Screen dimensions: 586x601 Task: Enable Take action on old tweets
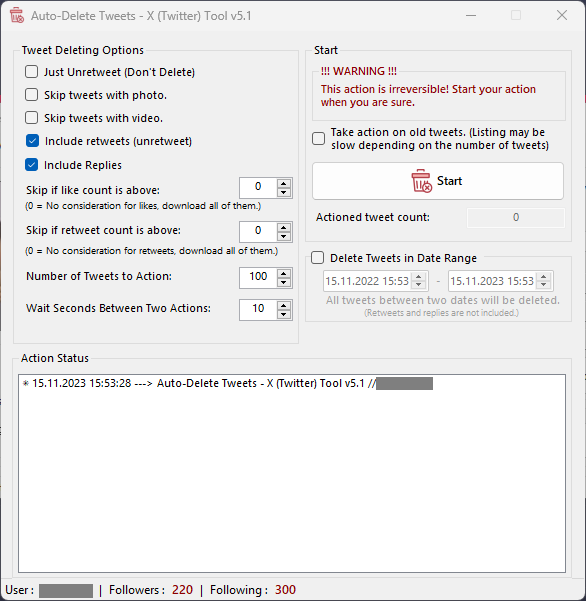[318, 138]
